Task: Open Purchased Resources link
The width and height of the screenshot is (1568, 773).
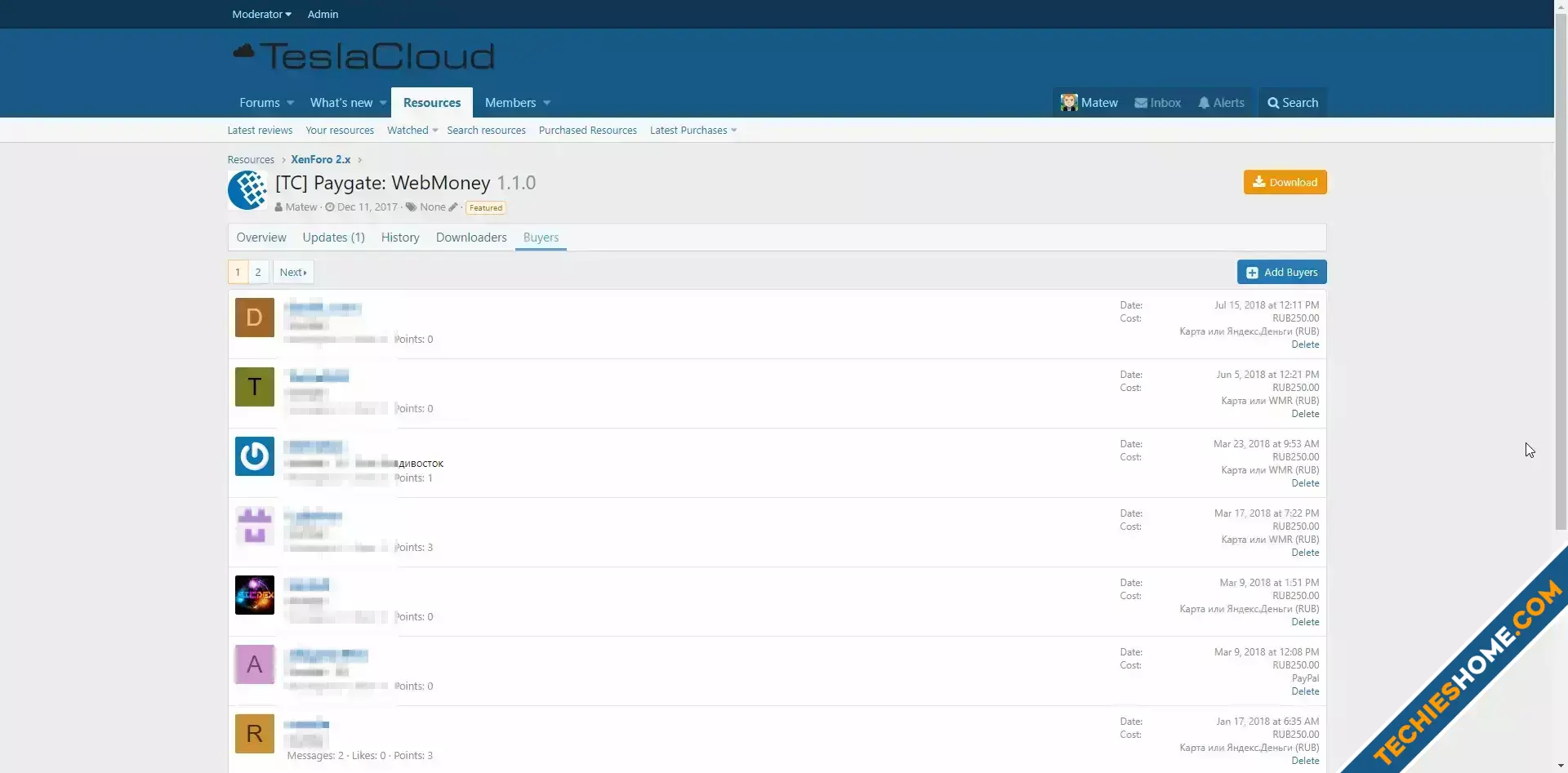Action: point(588,131)
